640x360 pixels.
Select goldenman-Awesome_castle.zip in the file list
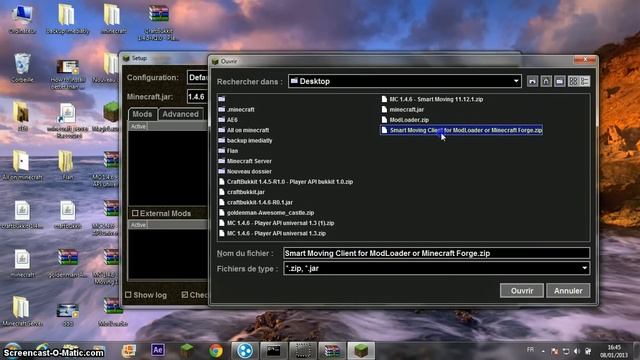[x=266, y=213]
